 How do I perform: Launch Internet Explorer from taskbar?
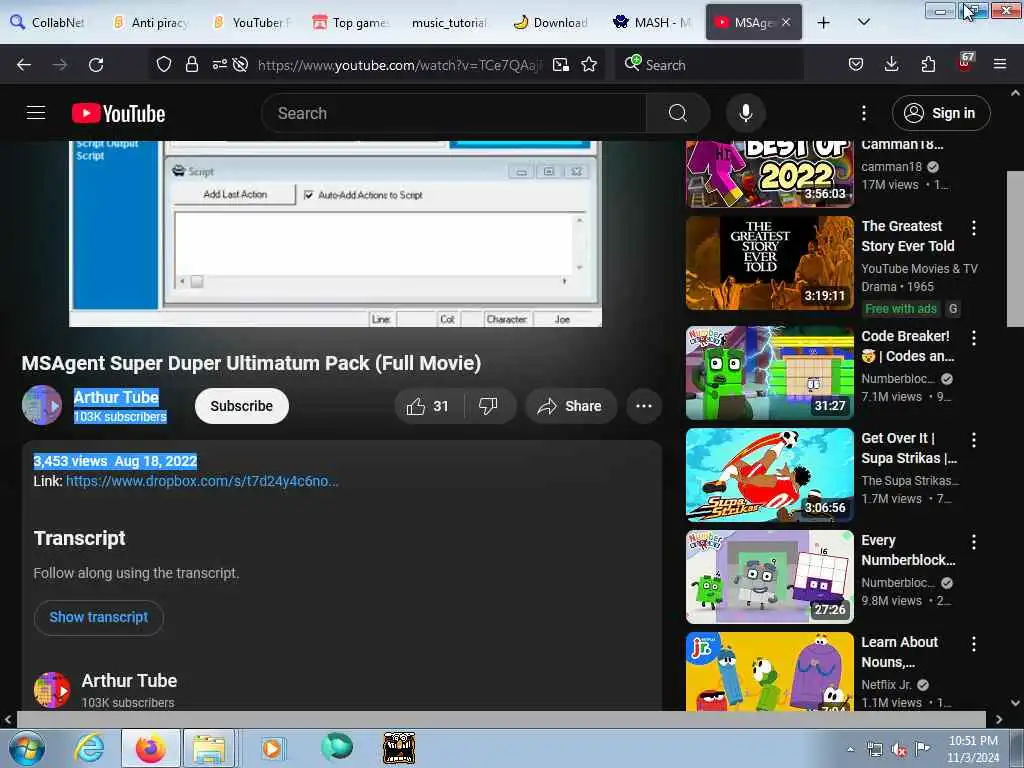pyautogui.click(x=89, y=748)
